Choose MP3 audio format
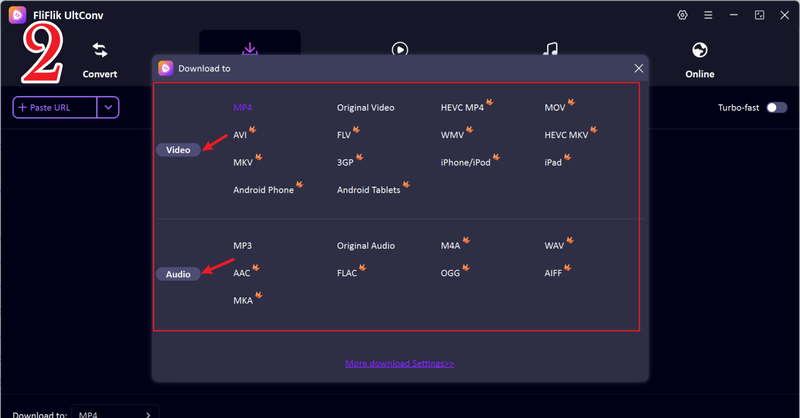Screen dimensions: 800x418 point(243,246)
